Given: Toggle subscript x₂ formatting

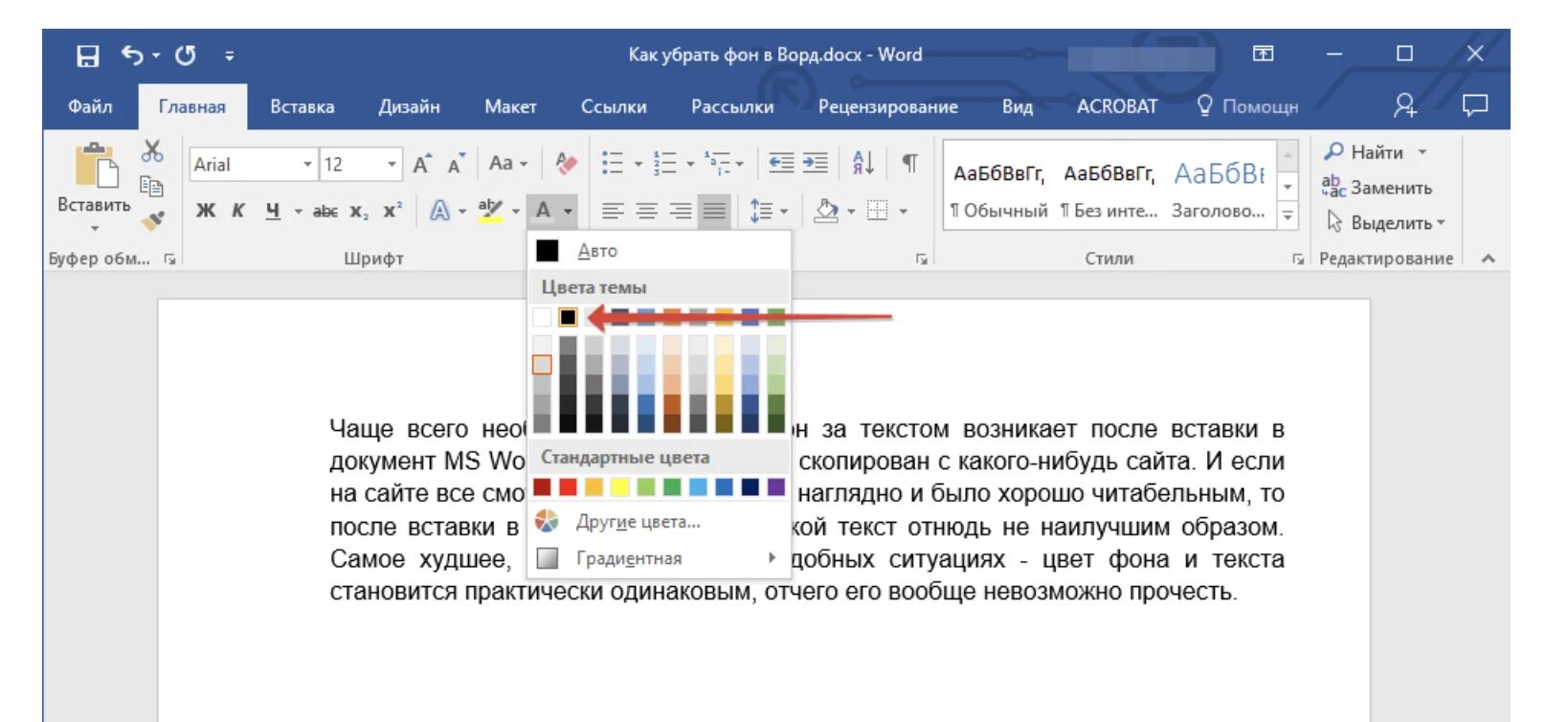Looking at the screenshot, I should point(358,212).
